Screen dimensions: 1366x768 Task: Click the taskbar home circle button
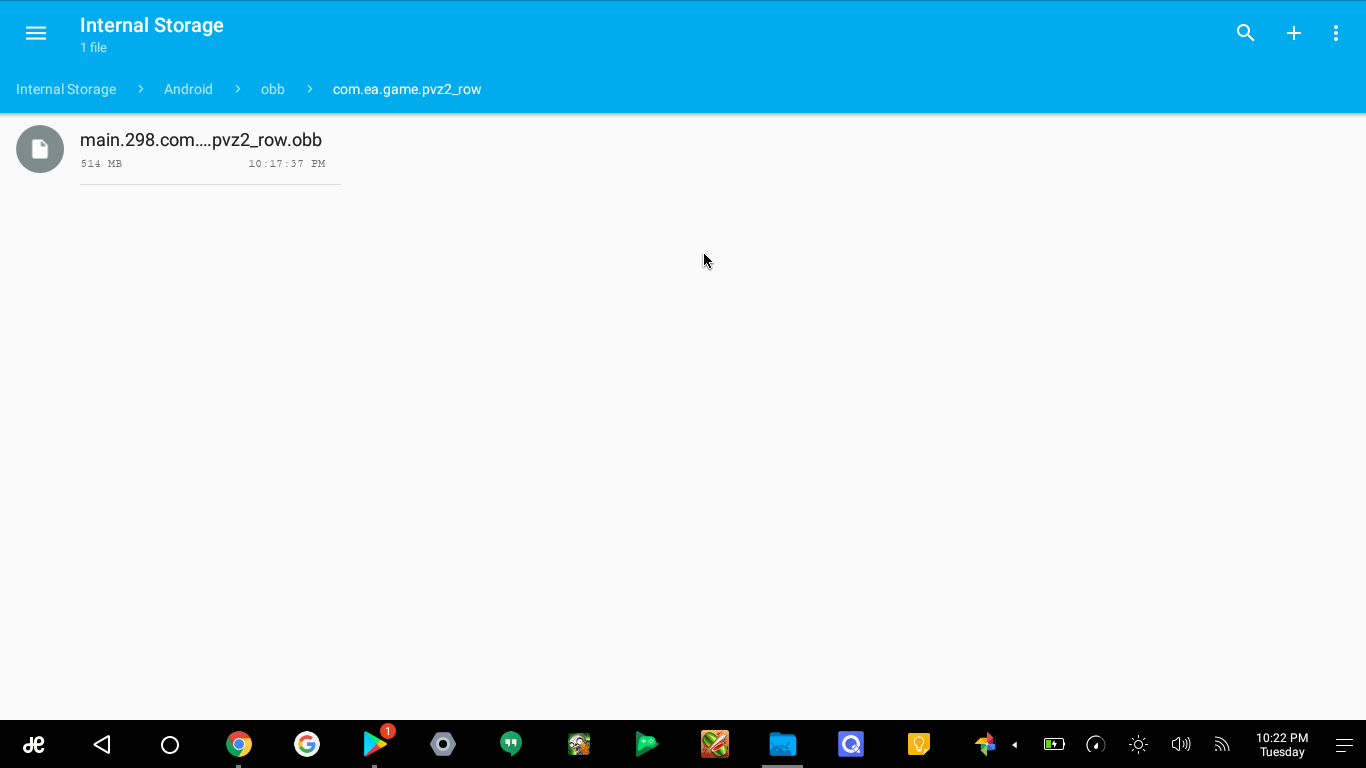click(170, 744)
